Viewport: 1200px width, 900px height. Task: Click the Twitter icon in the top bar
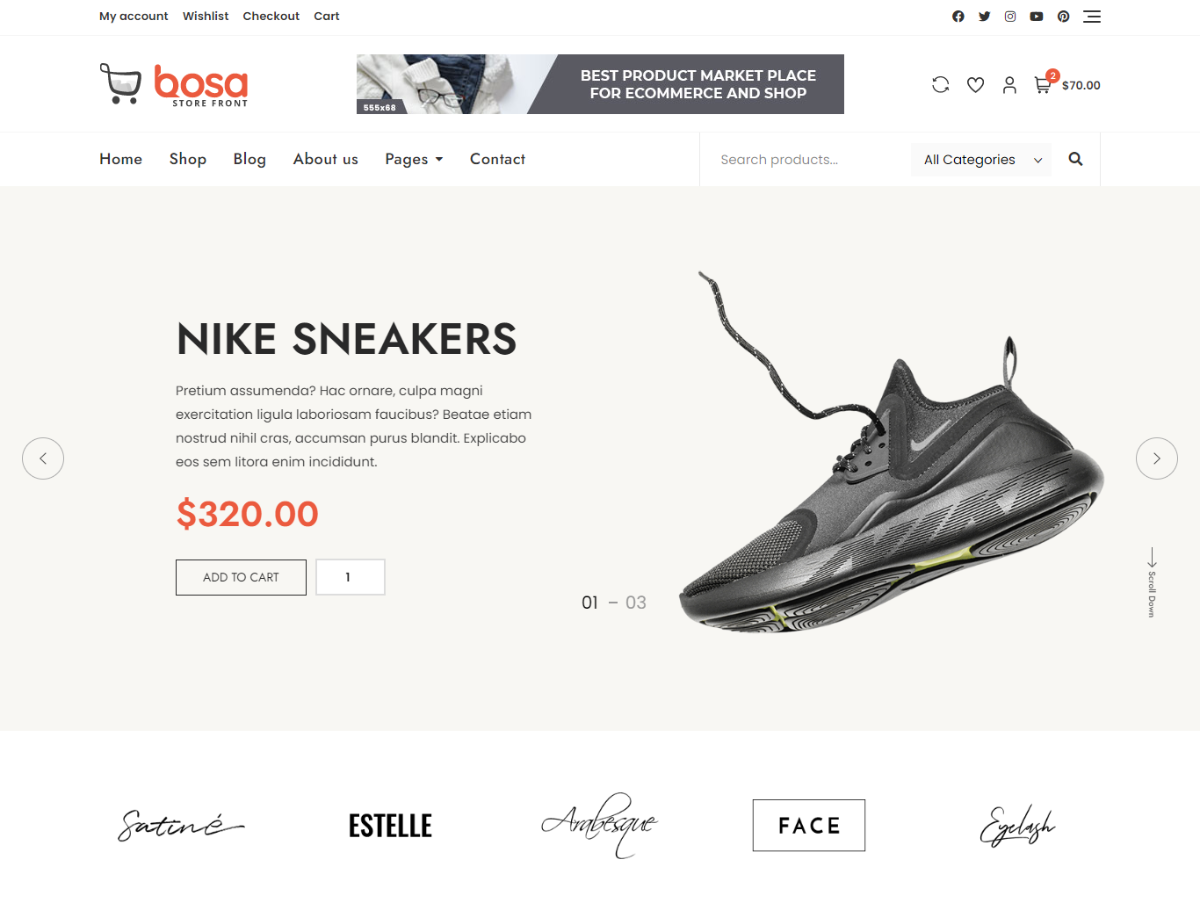(x=984, y=16)
